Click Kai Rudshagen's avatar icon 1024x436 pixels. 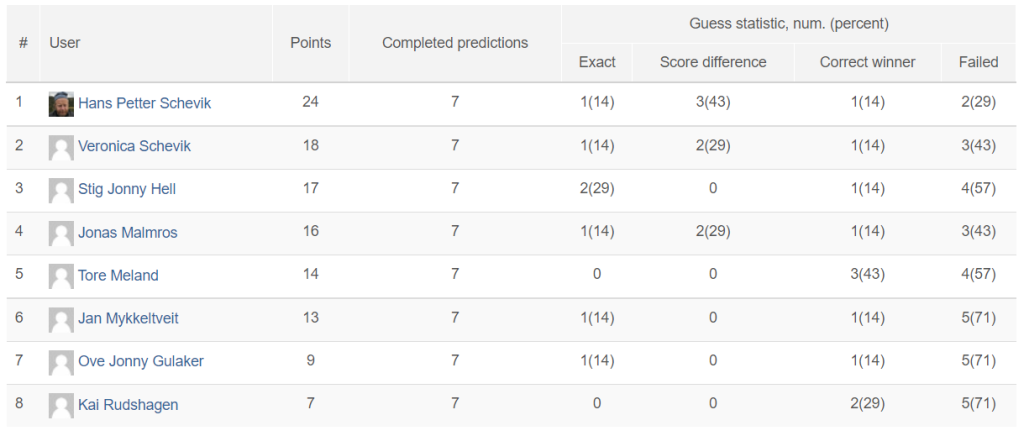pyautogui.click(x=61, y=405)
